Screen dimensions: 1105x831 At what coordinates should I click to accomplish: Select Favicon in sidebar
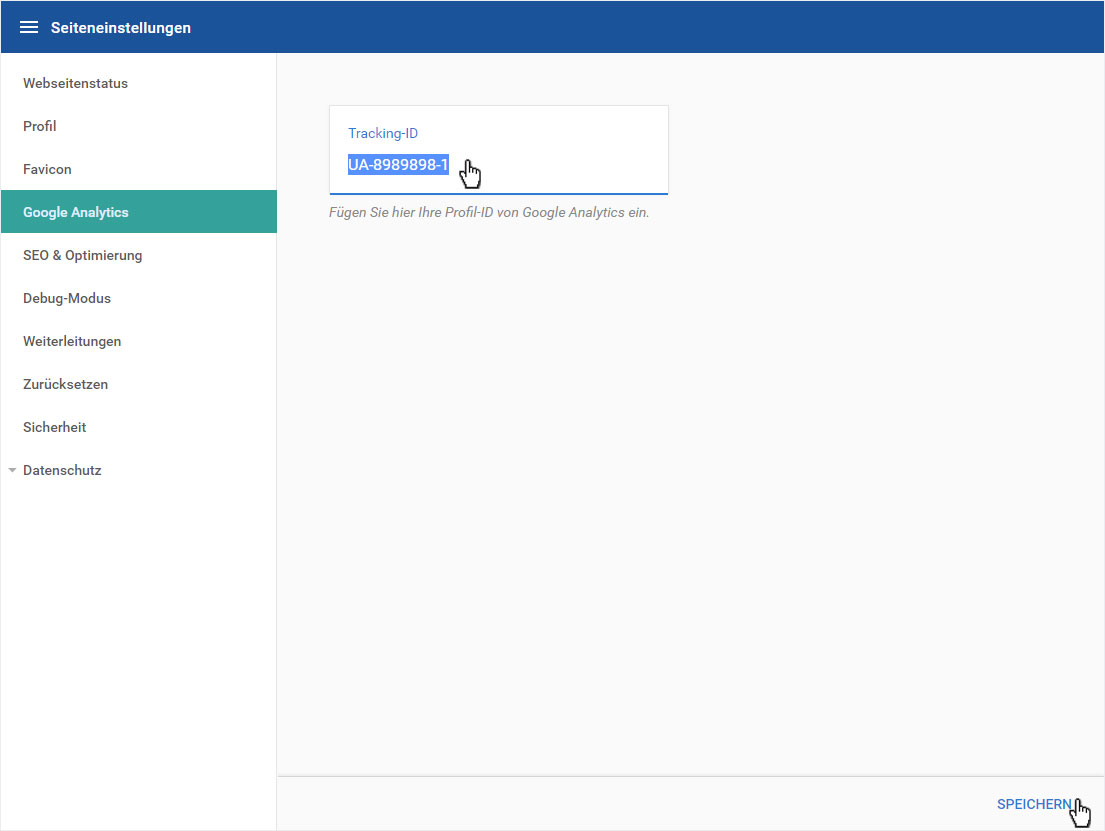[139, 169]
